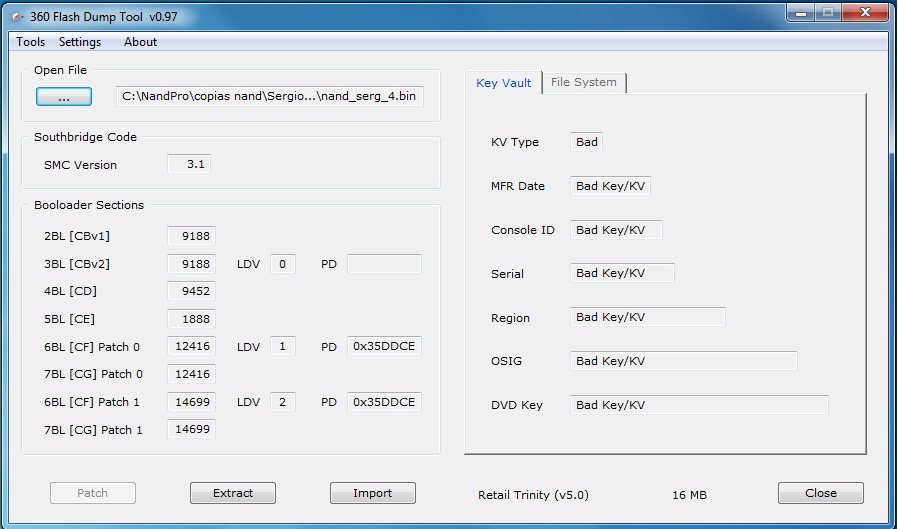The image size is (898, 529).
Task: Click the DVD Key field
Action: 698,405
